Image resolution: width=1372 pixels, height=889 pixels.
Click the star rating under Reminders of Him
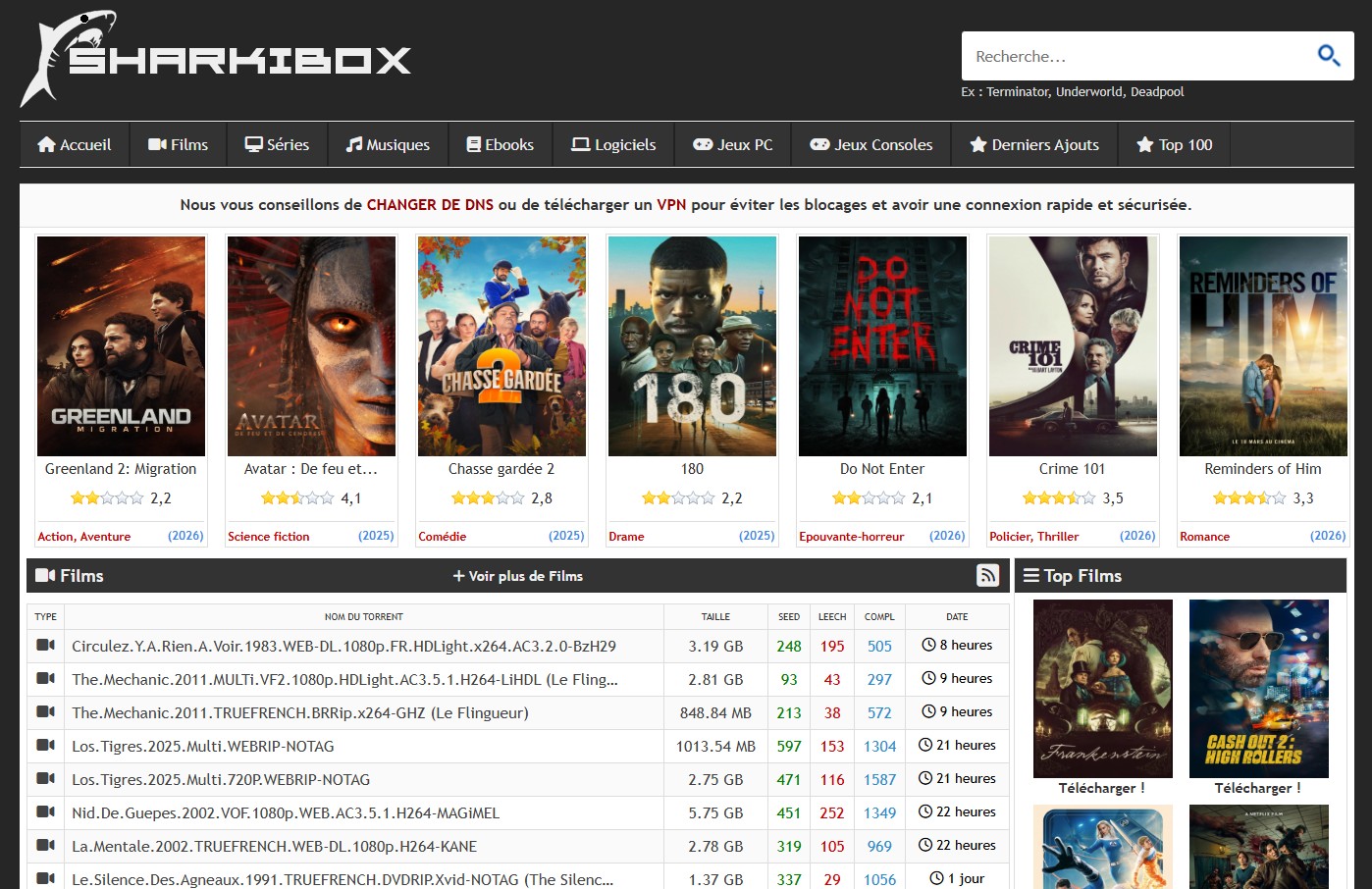click(1249, 498)
